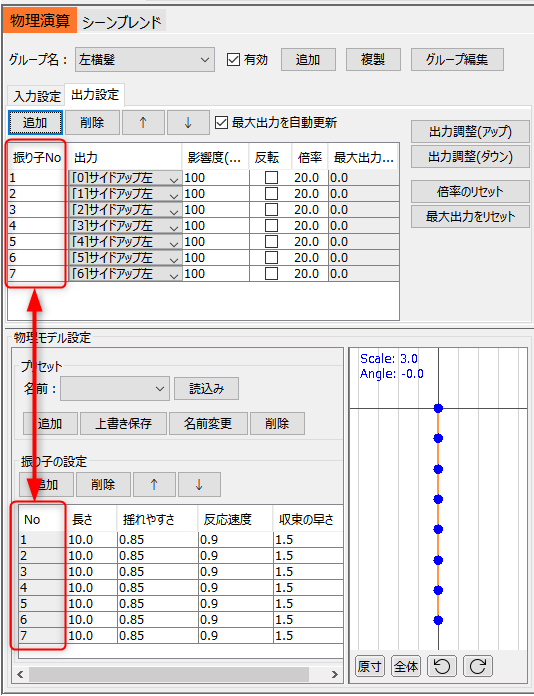
Task: Switch to the 入力設定 tab
Action: [x=37, y=96]
